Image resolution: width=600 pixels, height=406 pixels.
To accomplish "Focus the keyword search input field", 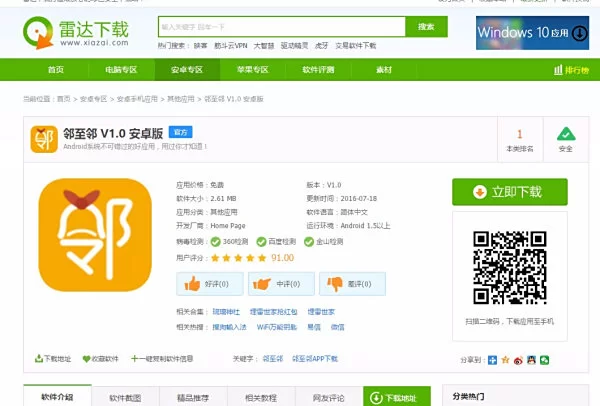I will (282, 27).
